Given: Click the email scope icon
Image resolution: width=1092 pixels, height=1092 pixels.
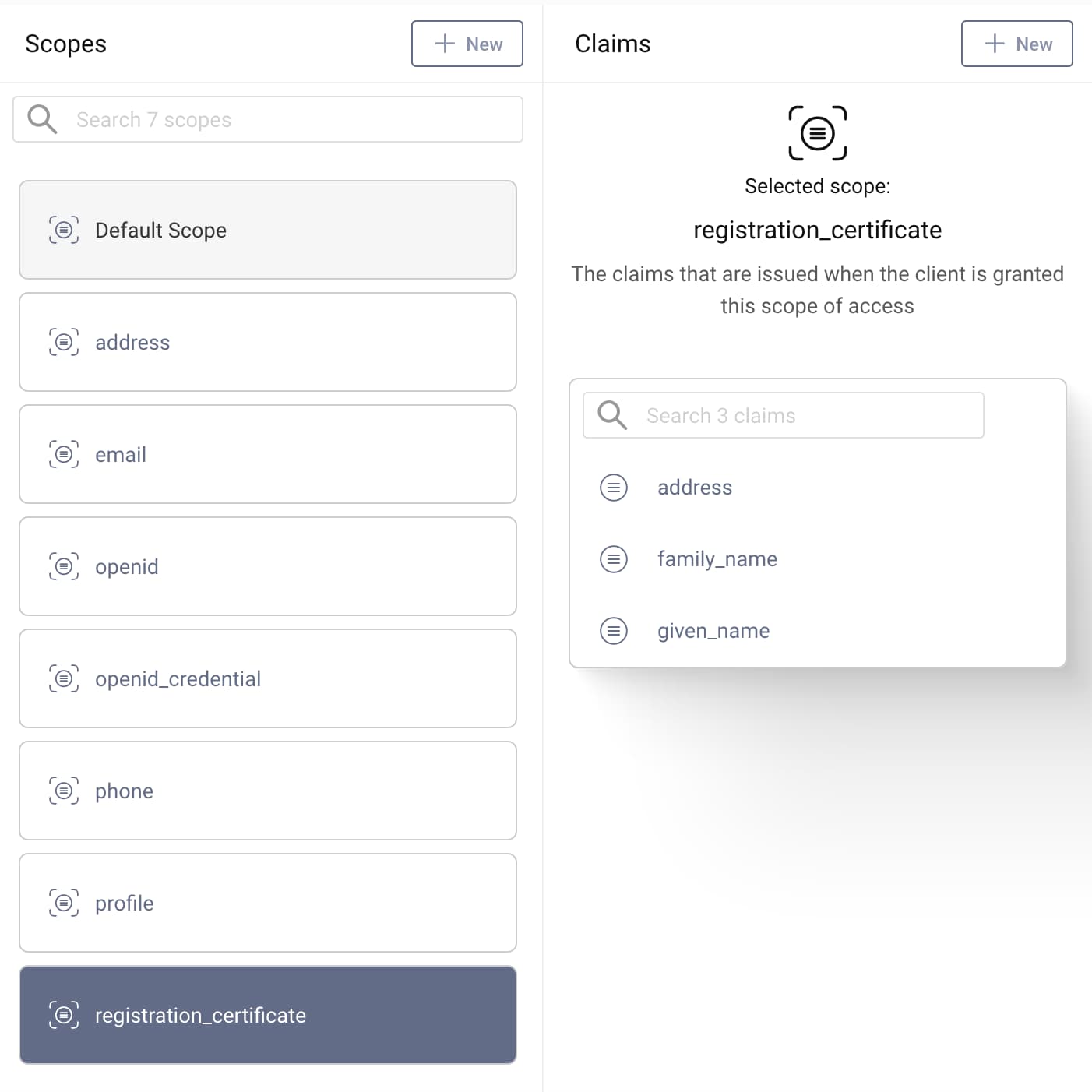Looking at the screenshot, I should [x=63, y=454].
